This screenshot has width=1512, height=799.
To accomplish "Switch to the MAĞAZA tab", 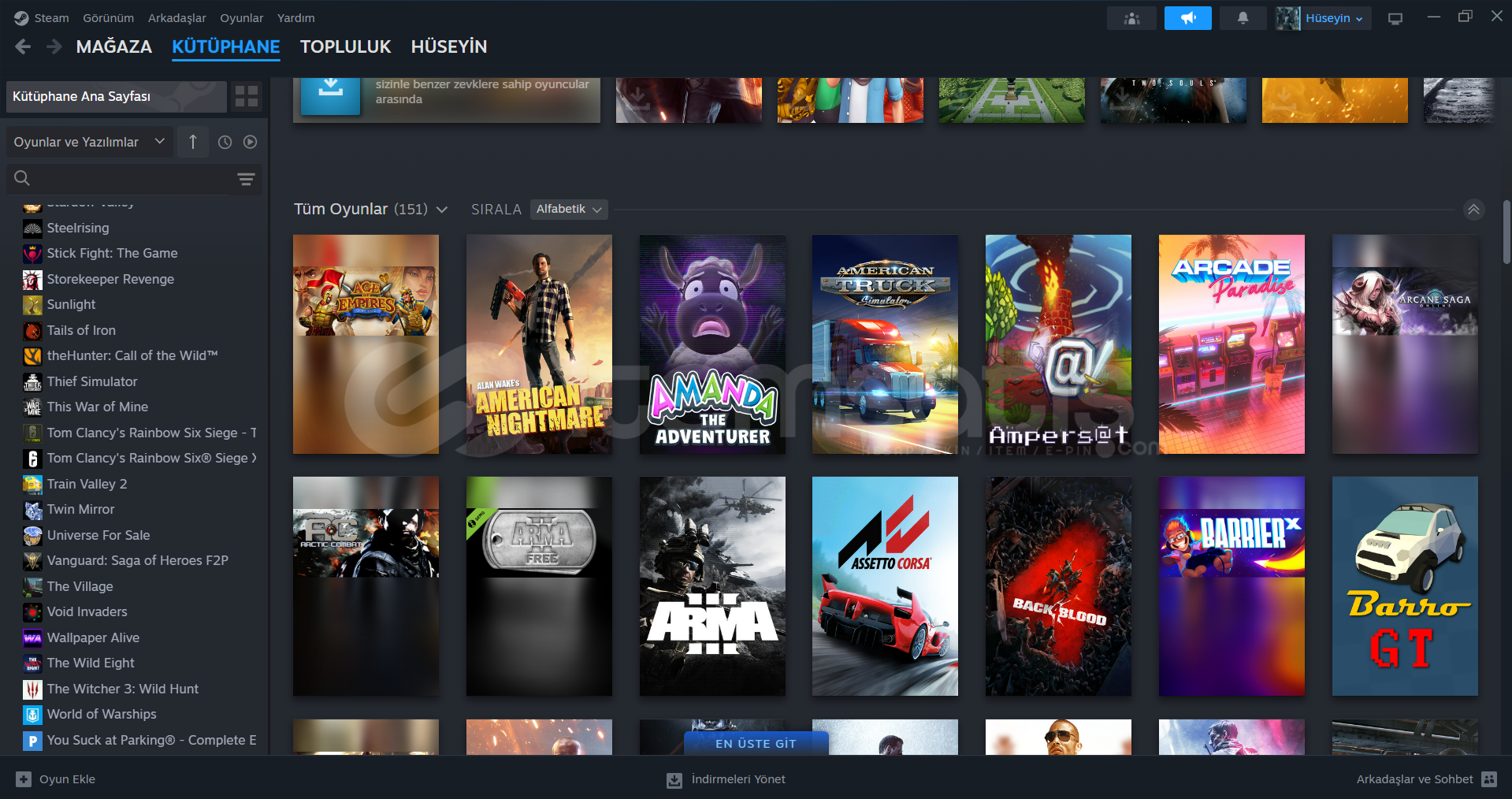I will (x=114, y=46).
